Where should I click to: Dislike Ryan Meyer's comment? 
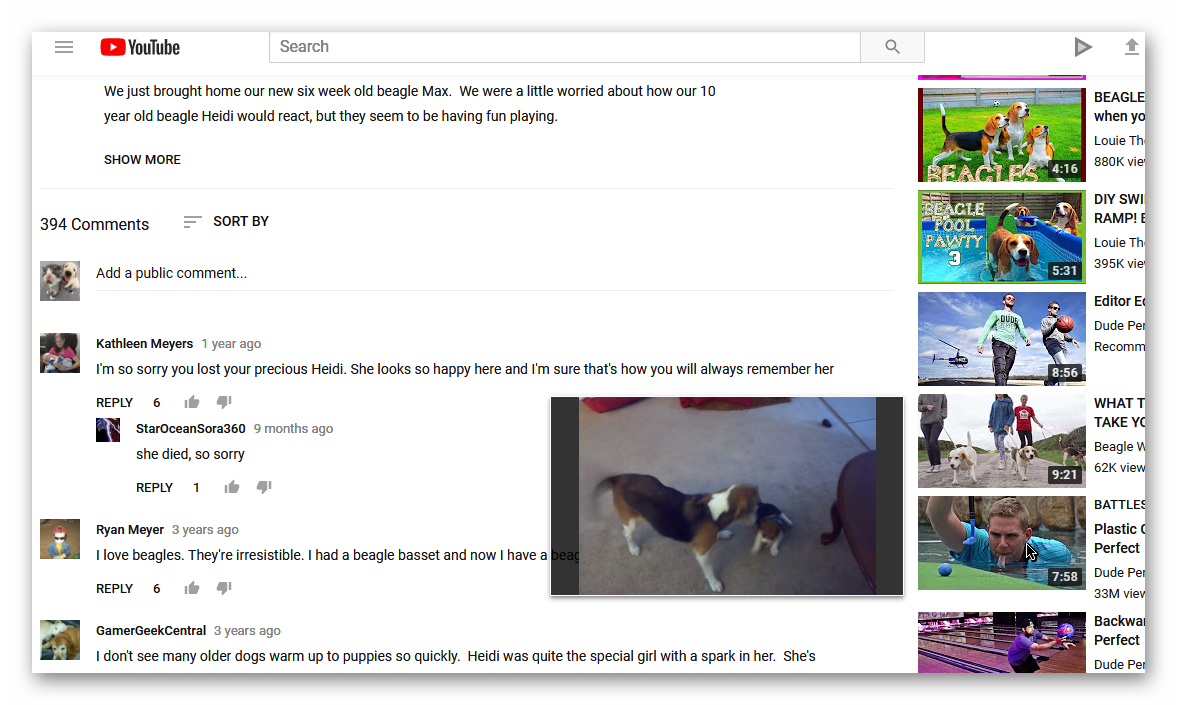224,588
